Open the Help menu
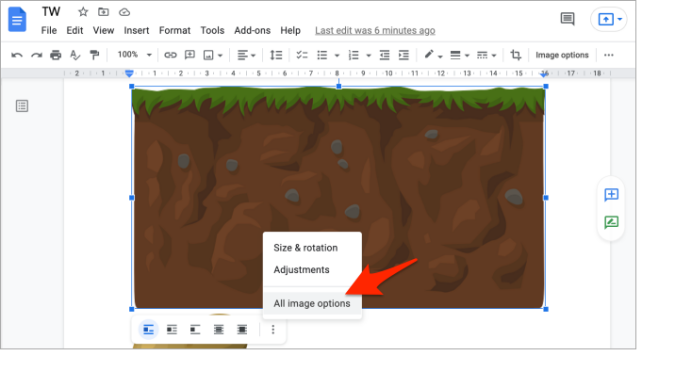The image size is (675, 388). click(x=290, y=31)
